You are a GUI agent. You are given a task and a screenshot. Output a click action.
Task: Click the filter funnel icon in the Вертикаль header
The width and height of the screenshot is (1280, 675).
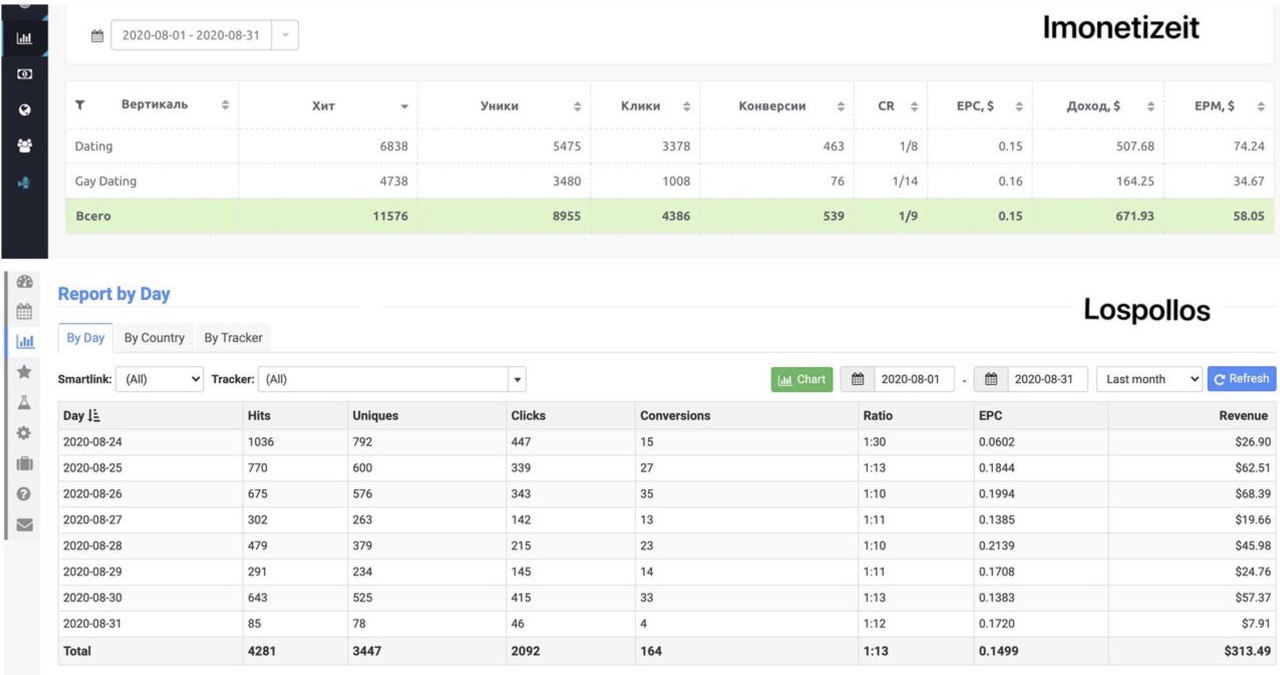[x=80, y=105]
